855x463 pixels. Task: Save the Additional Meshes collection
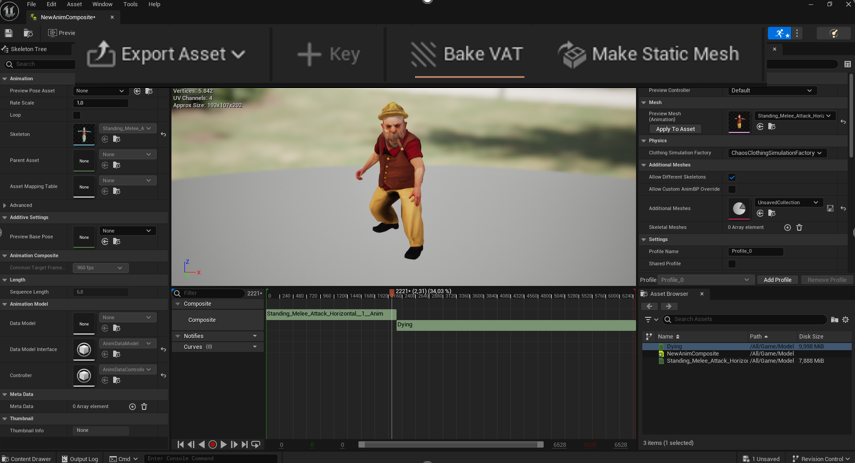[x=830, y=208]
